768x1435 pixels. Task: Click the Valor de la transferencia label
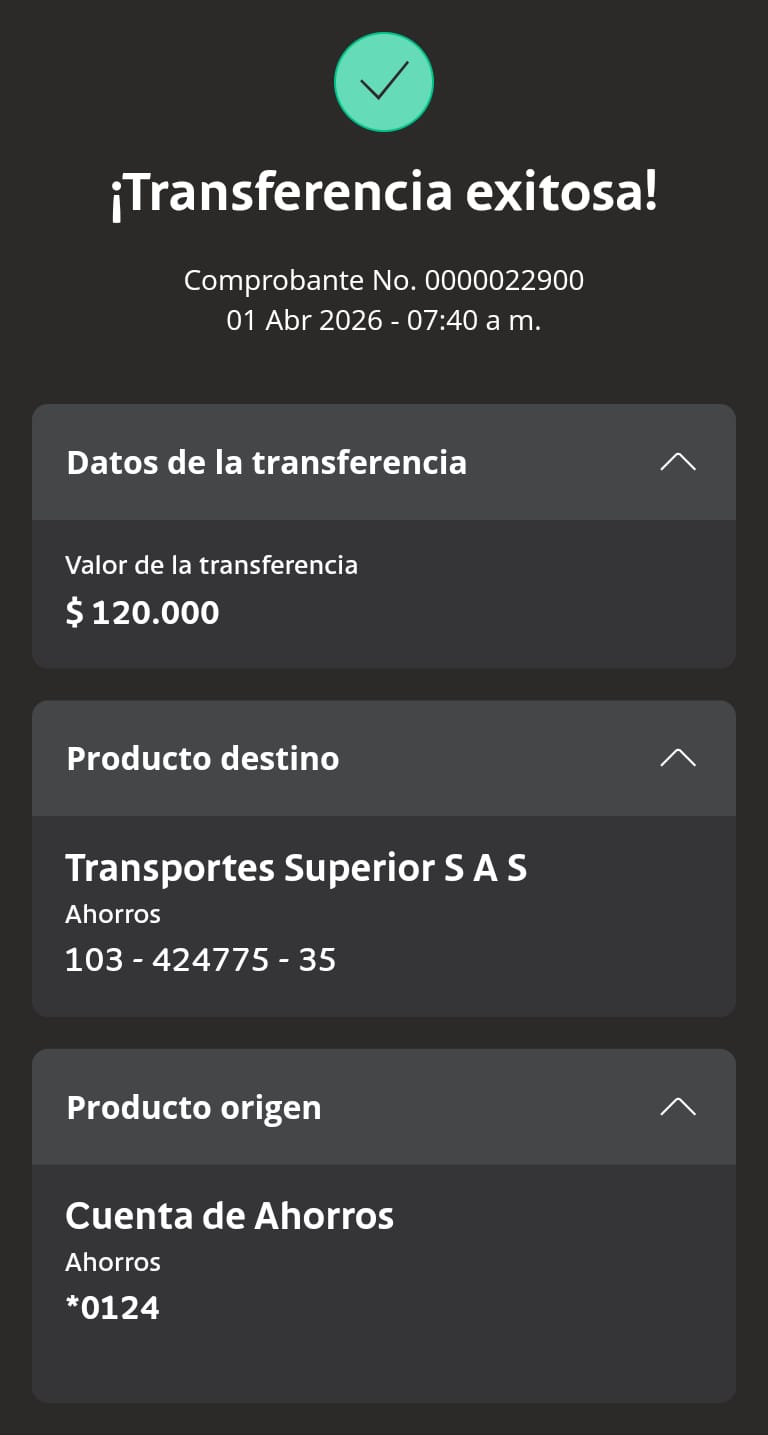coord(211,565)
